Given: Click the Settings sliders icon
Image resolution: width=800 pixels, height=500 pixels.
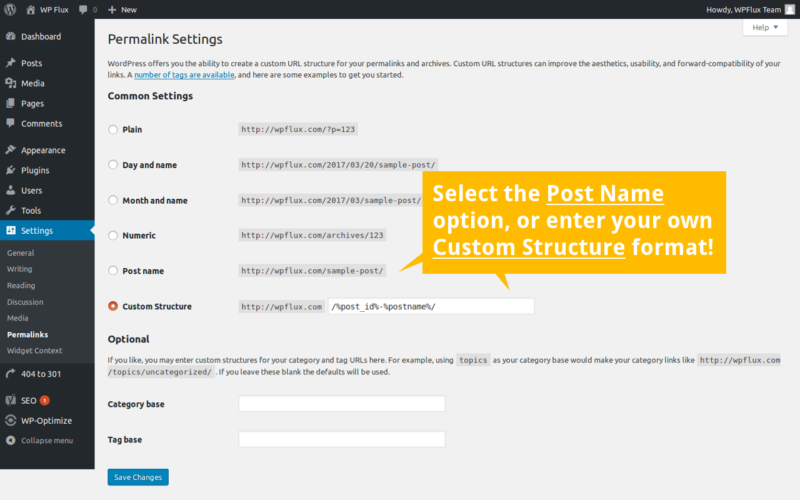Looking at the screenshot, I should [10, 231].
